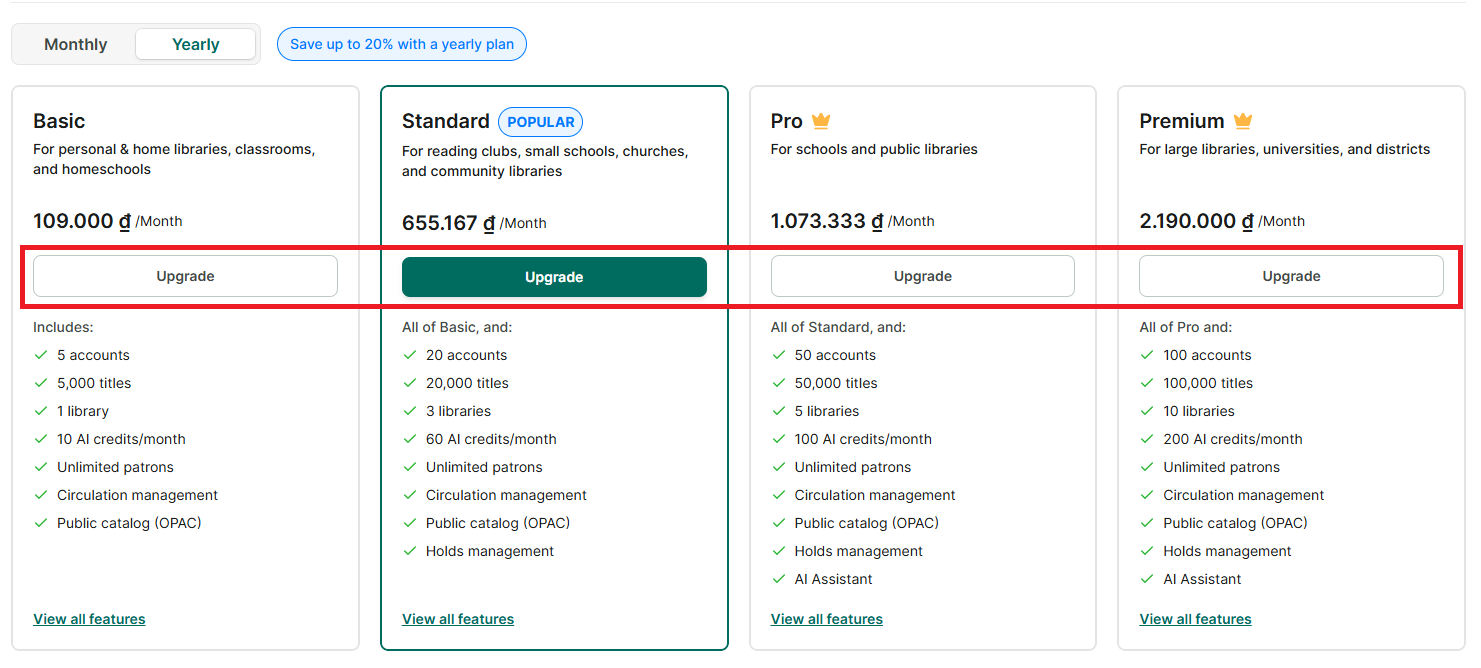1481x668 pixels.
Task: Click the '5,000 titles' feature line
Action: click(94, 383)
